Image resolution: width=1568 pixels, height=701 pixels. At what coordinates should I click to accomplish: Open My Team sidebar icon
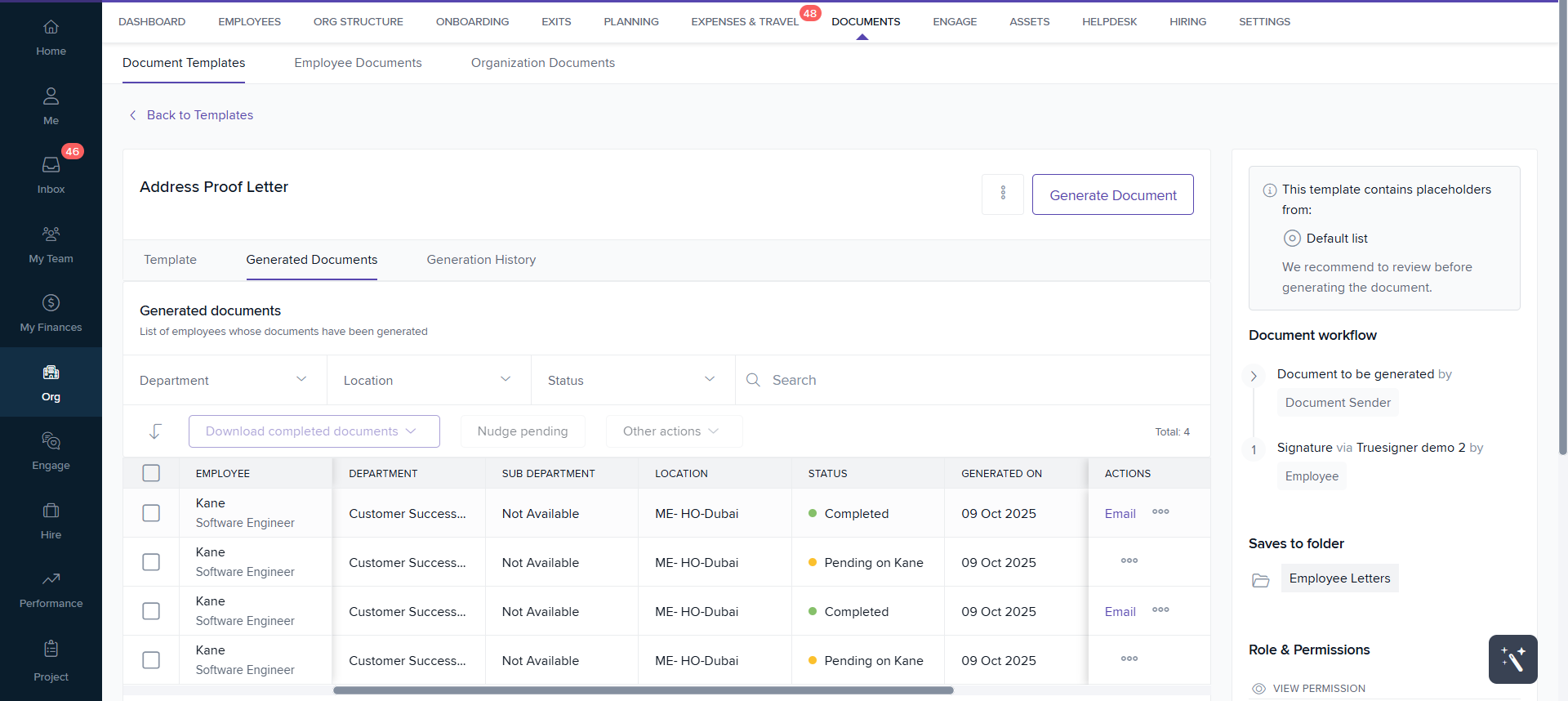[51, 234]
